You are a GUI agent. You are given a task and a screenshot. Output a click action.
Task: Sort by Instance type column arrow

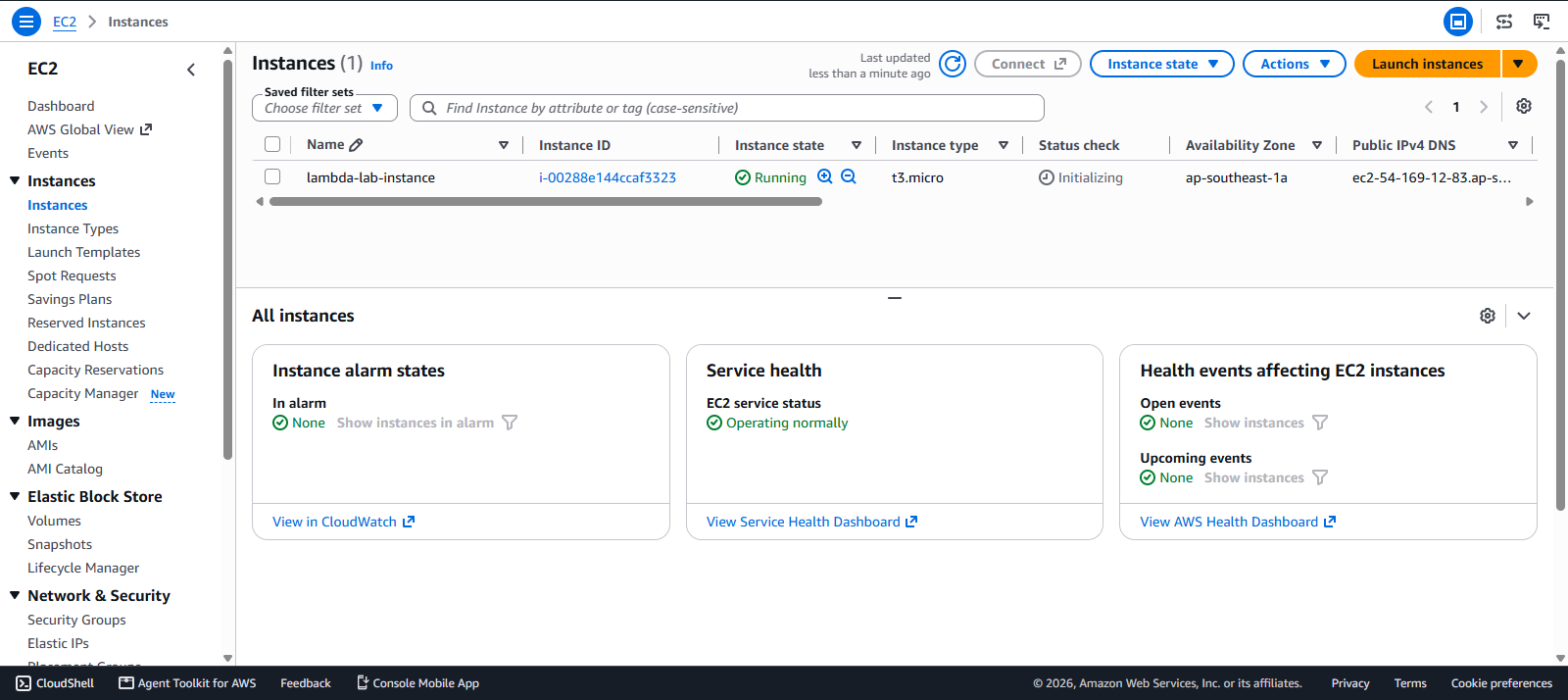coord(1004,145)
